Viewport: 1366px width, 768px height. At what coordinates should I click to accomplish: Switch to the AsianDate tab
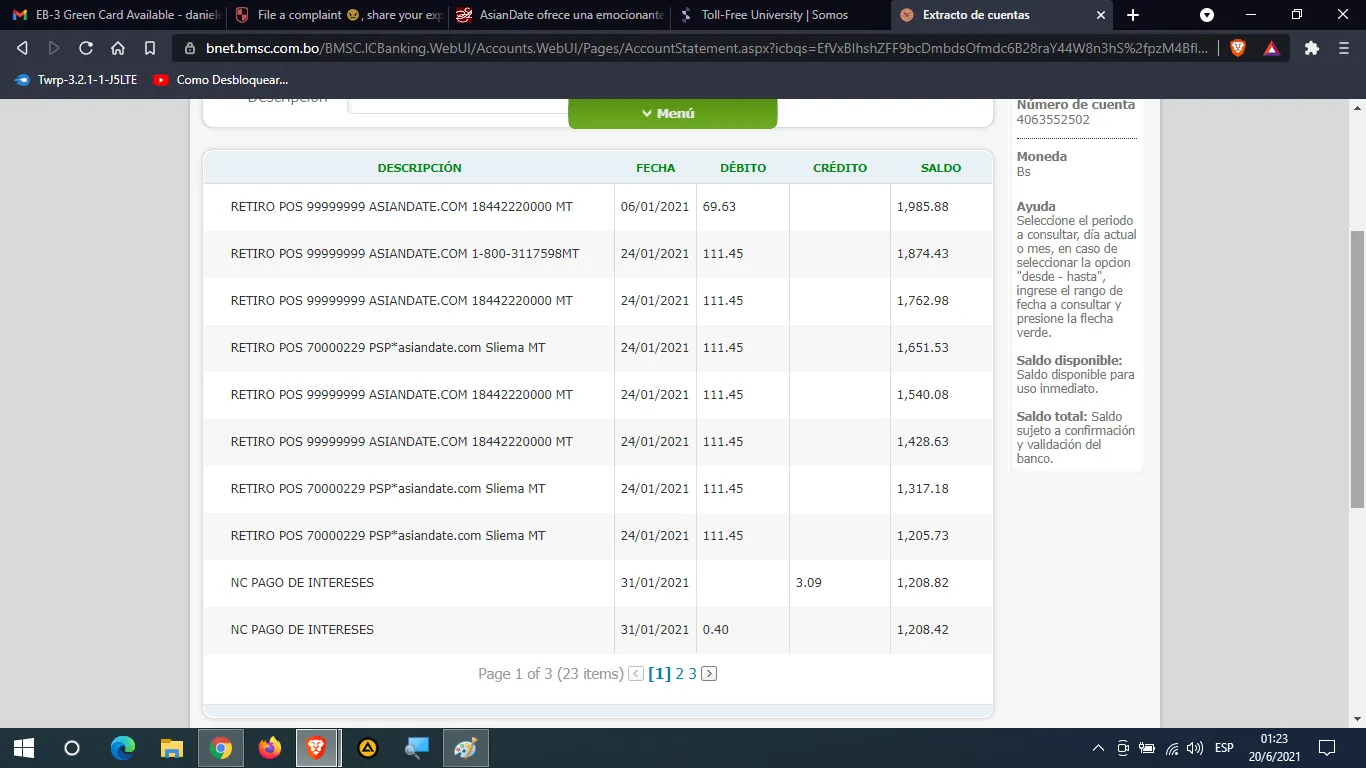point(560,15)
